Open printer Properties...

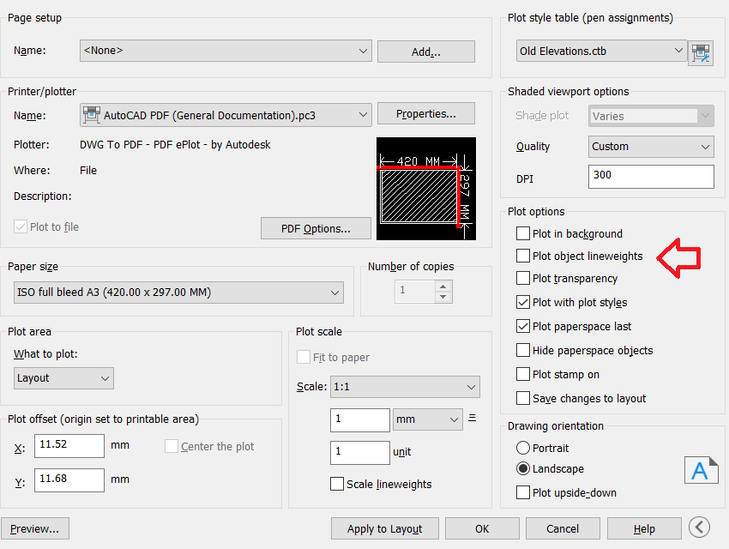coord(426,114)
